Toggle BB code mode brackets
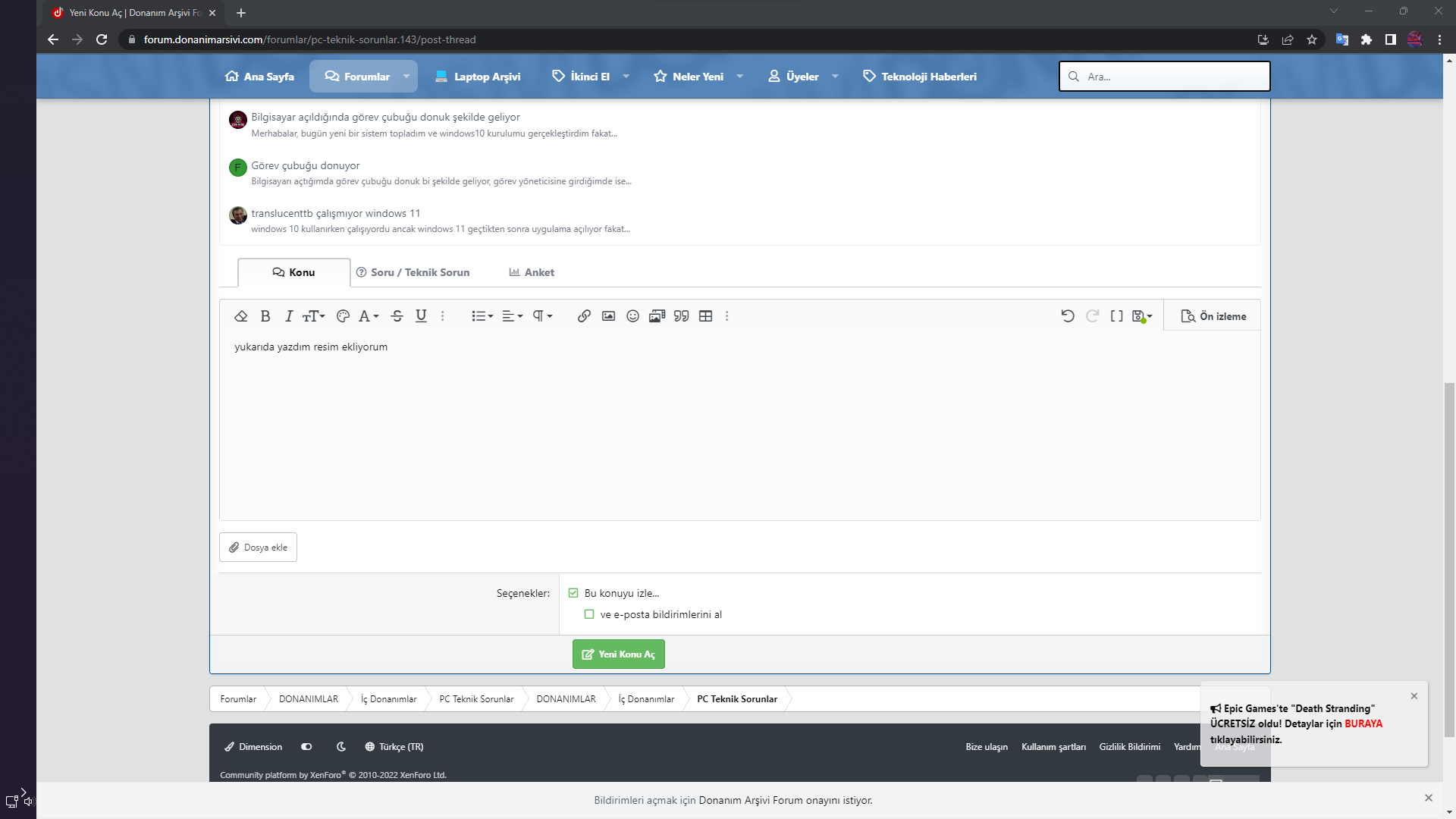1456x819 pixels. pos(1116,316)
